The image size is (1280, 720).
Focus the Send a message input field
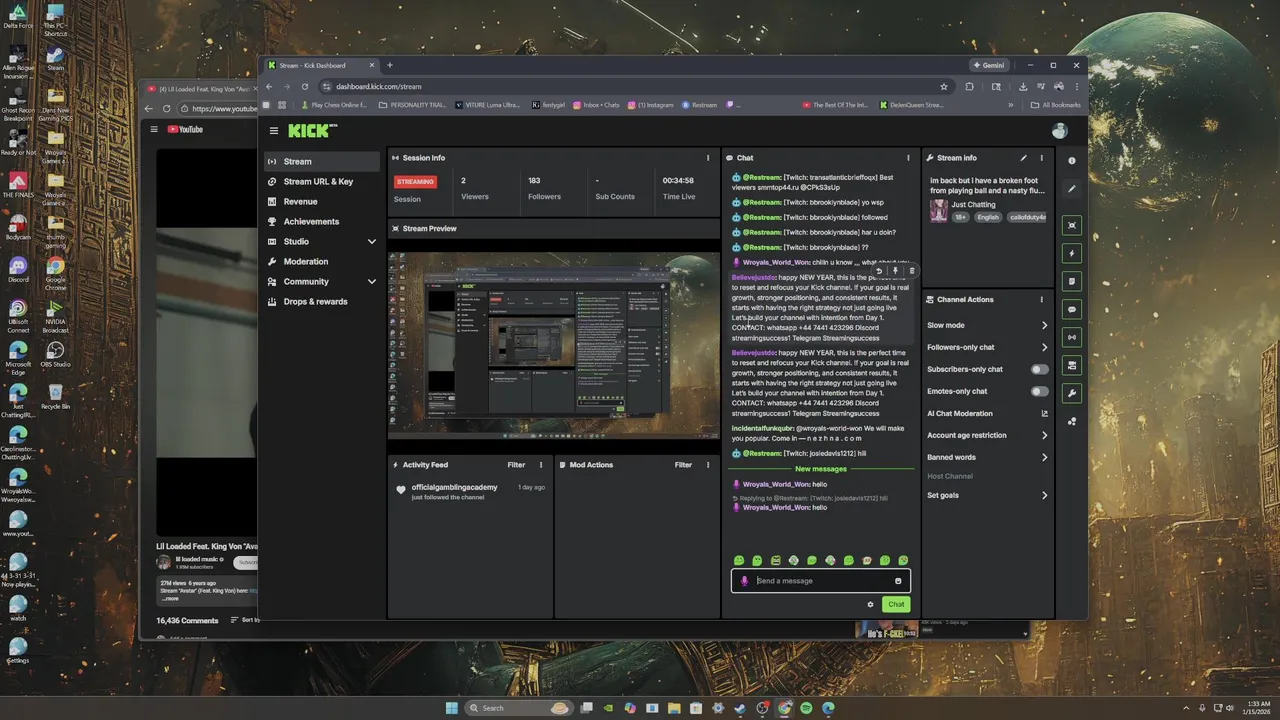821,581
